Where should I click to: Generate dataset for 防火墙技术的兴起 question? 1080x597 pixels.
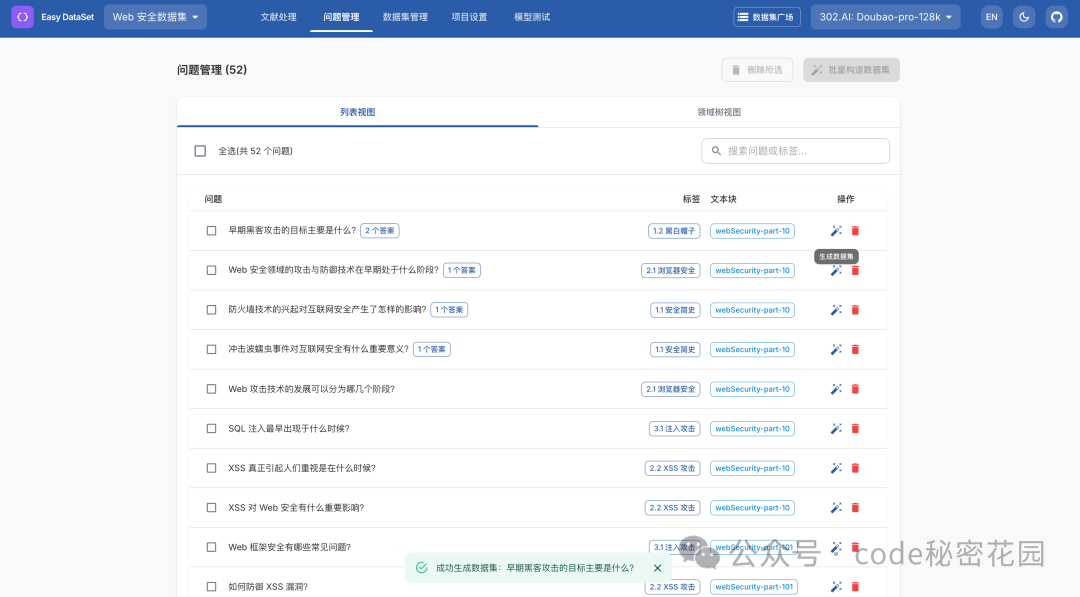[836, 310]
